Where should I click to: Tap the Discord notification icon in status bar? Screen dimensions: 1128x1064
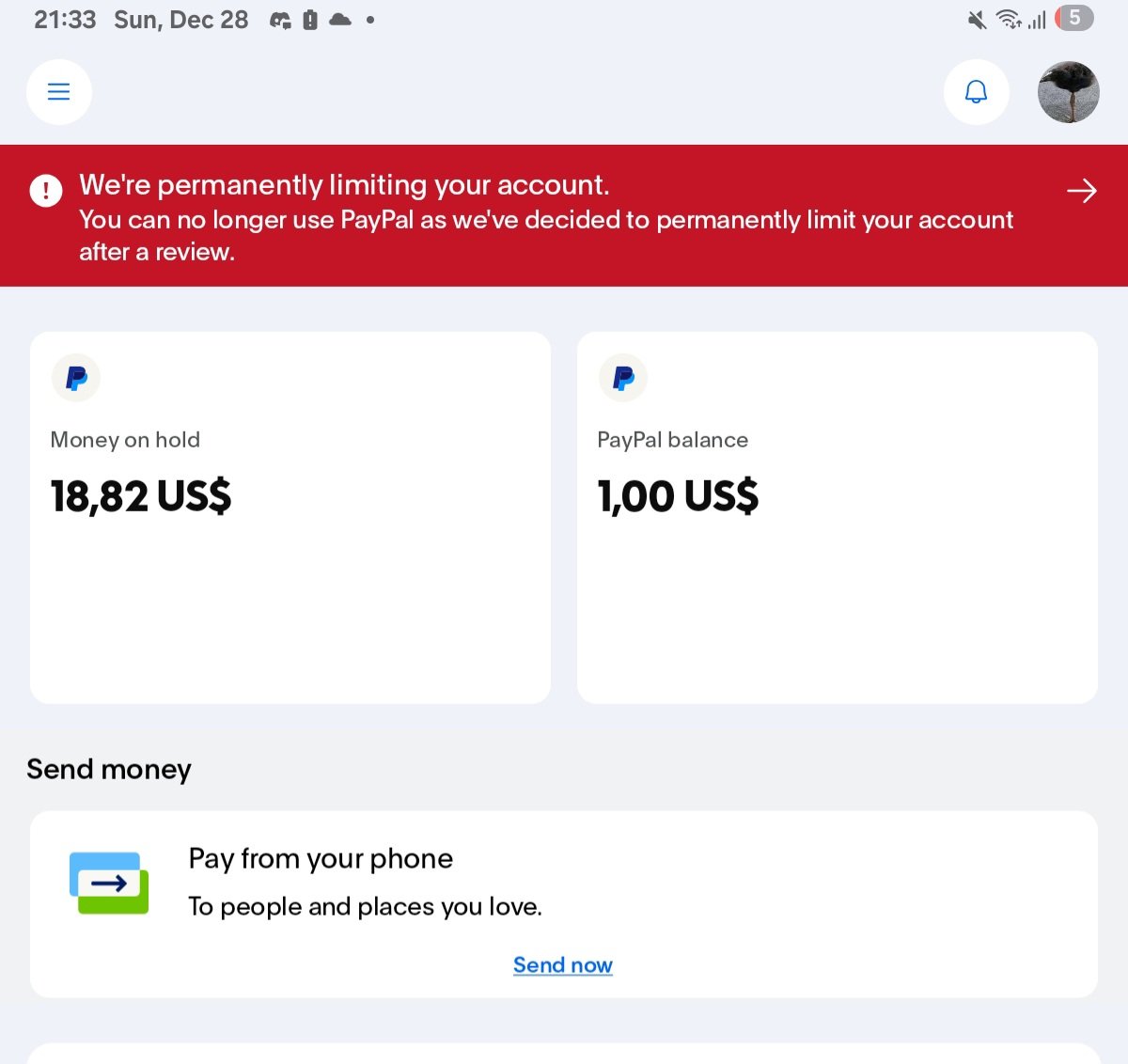click(x=280, y=20)
